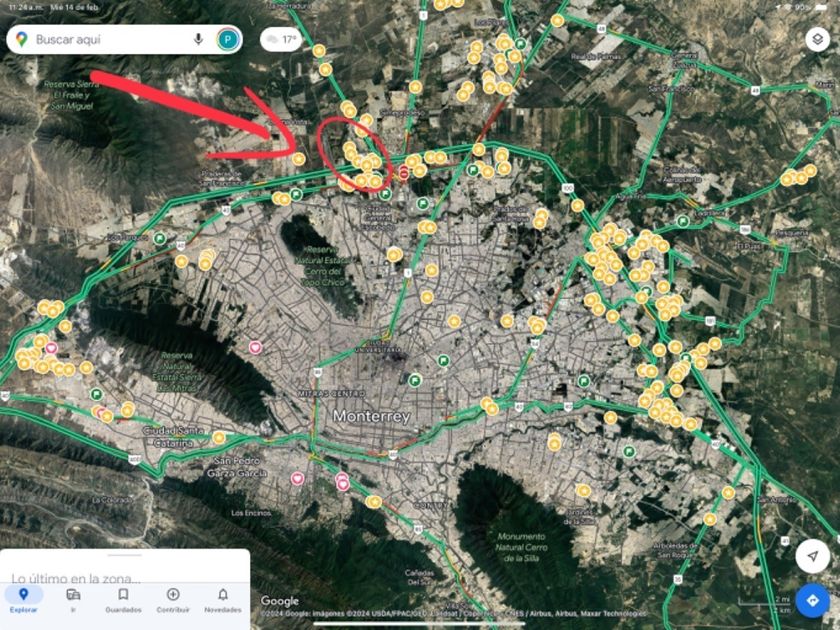Switch to the Ir tab
Viewport: 840px width, 630px height.
click(73, 600)
